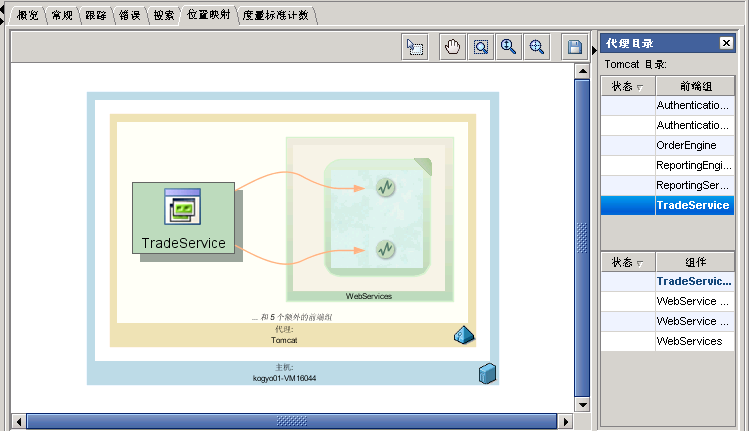This screenshot has height=431, width=749.
Task: Click the 5 additional front-end groups note
Action: pos(292,317)
